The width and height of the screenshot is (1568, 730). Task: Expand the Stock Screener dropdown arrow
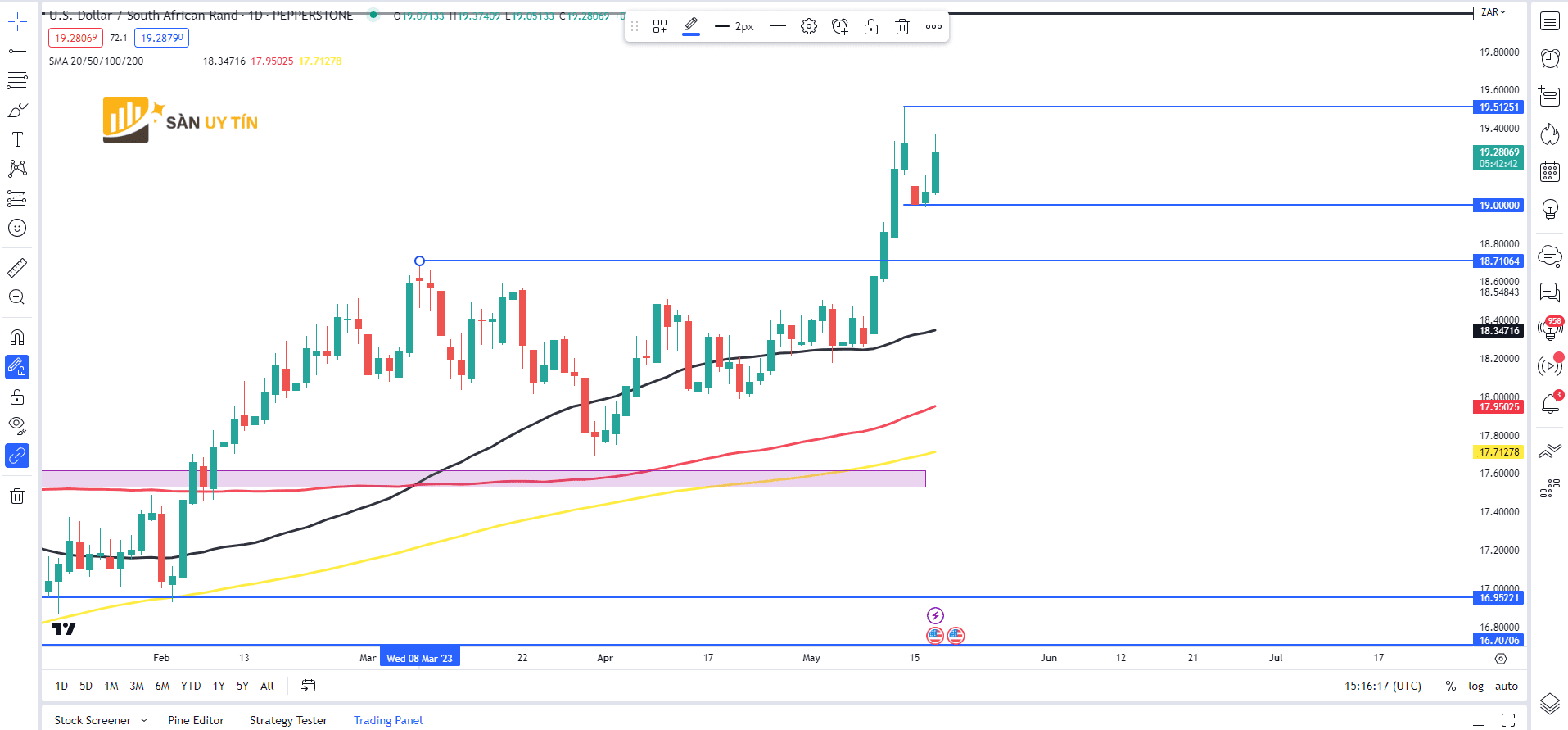click(x=144, y=720)
